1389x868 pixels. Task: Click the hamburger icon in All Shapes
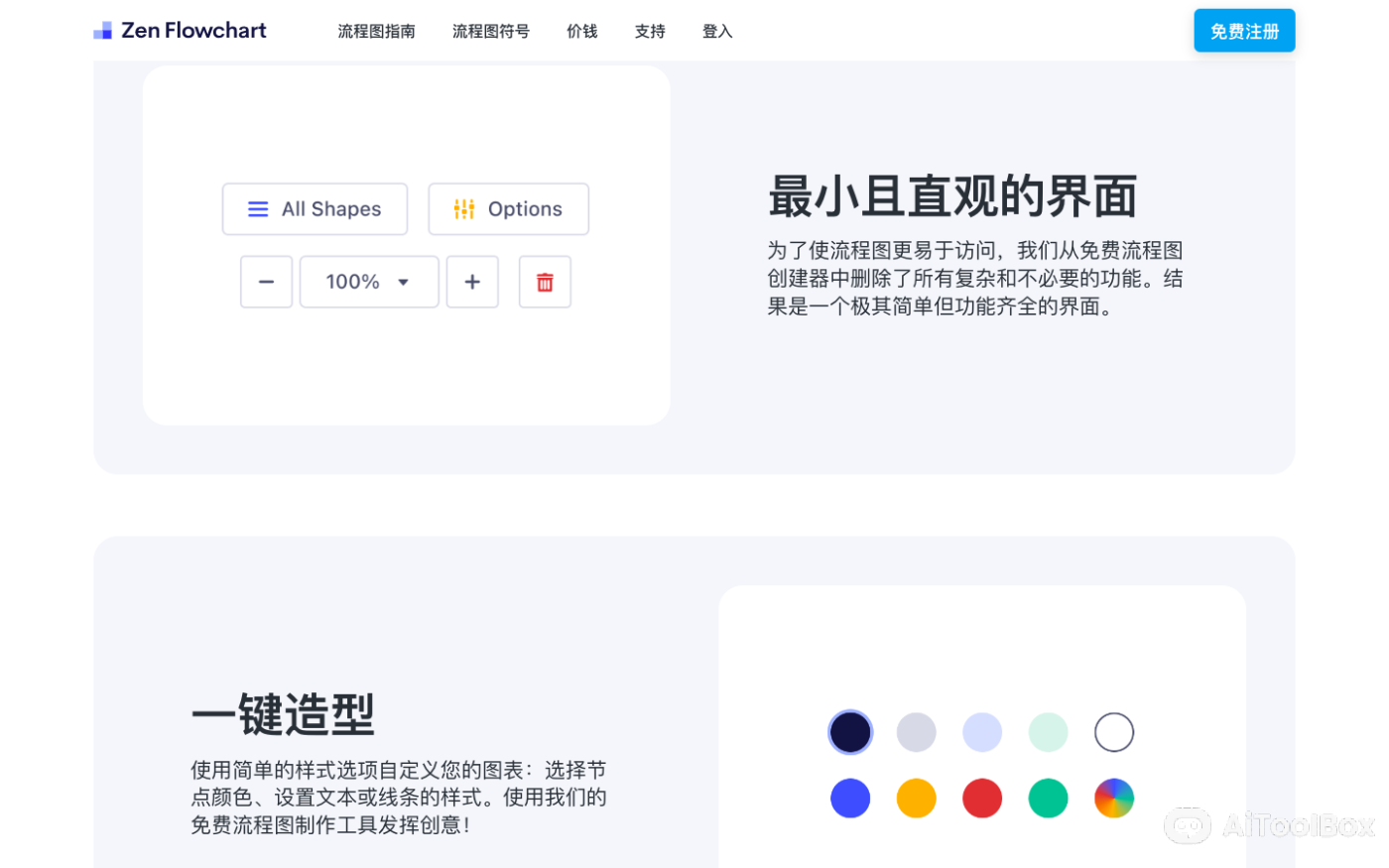[x=258, y=209]
